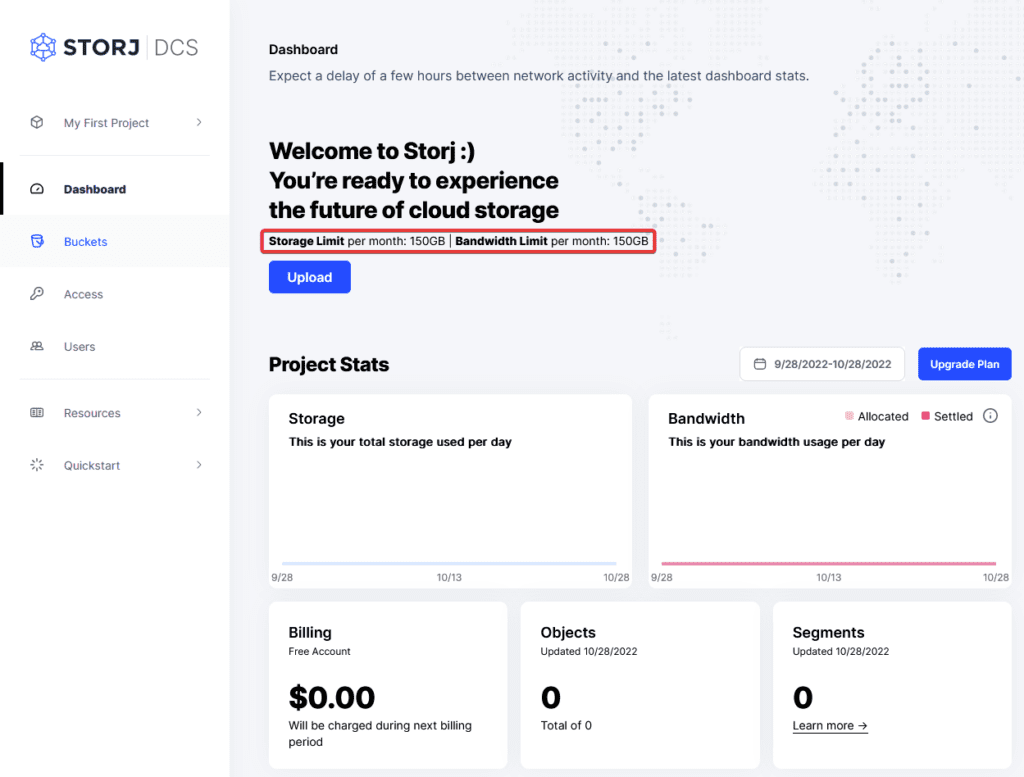
Task: Click the Access key icon
Action: click(x=37, y=294)
